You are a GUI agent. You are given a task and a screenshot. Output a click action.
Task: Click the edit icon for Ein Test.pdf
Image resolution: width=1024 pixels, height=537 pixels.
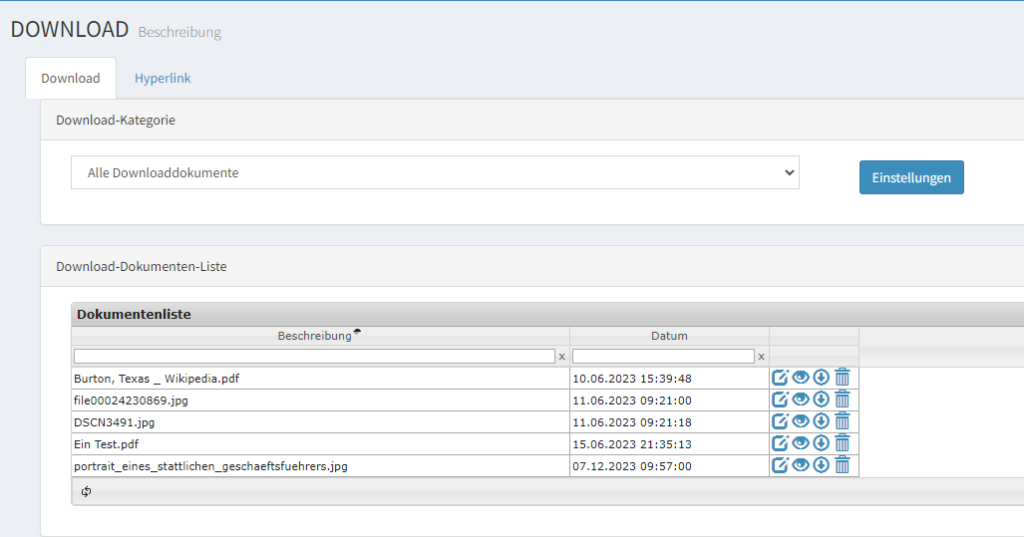coord(780,443)
